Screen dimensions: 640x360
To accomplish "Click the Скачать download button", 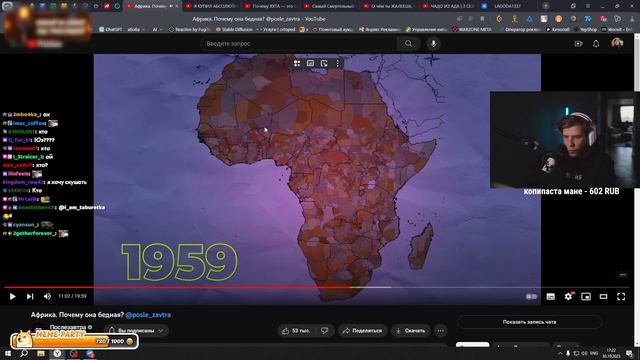I will (x=411, y=331).
